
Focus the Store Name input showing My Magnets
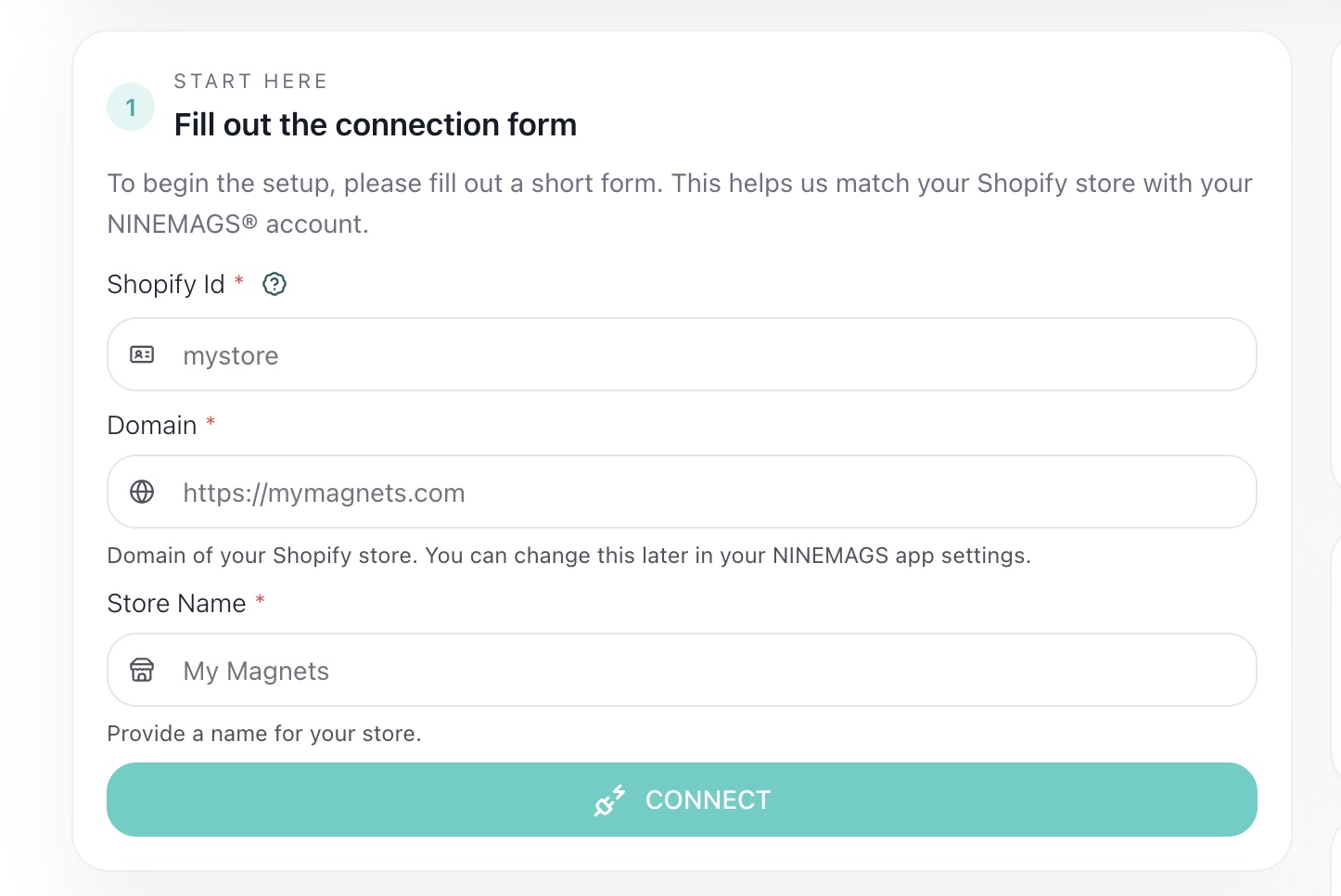(x=682, y=670)
